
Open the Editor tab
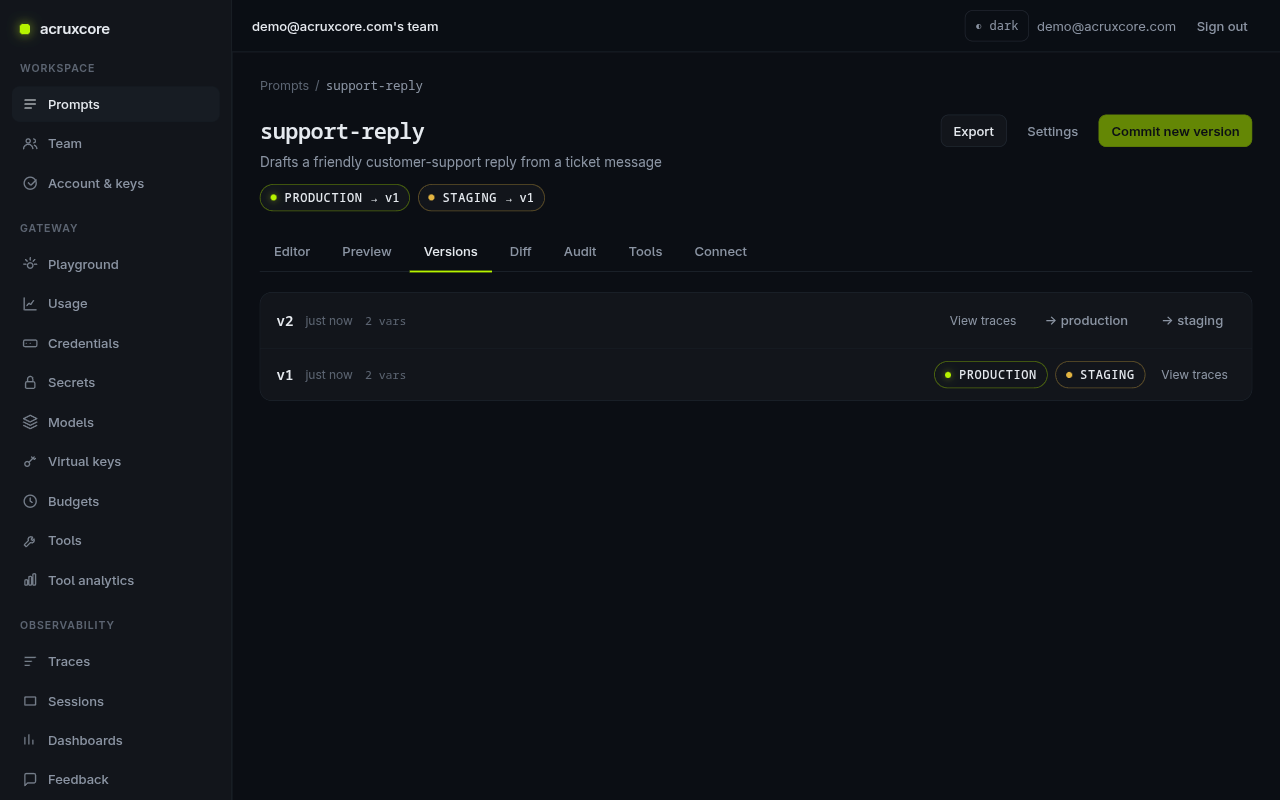point(292,251)
